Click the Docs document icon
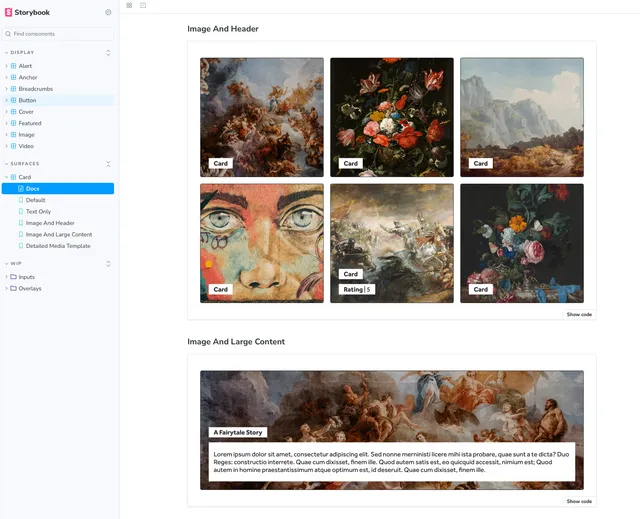 point(21,189)
